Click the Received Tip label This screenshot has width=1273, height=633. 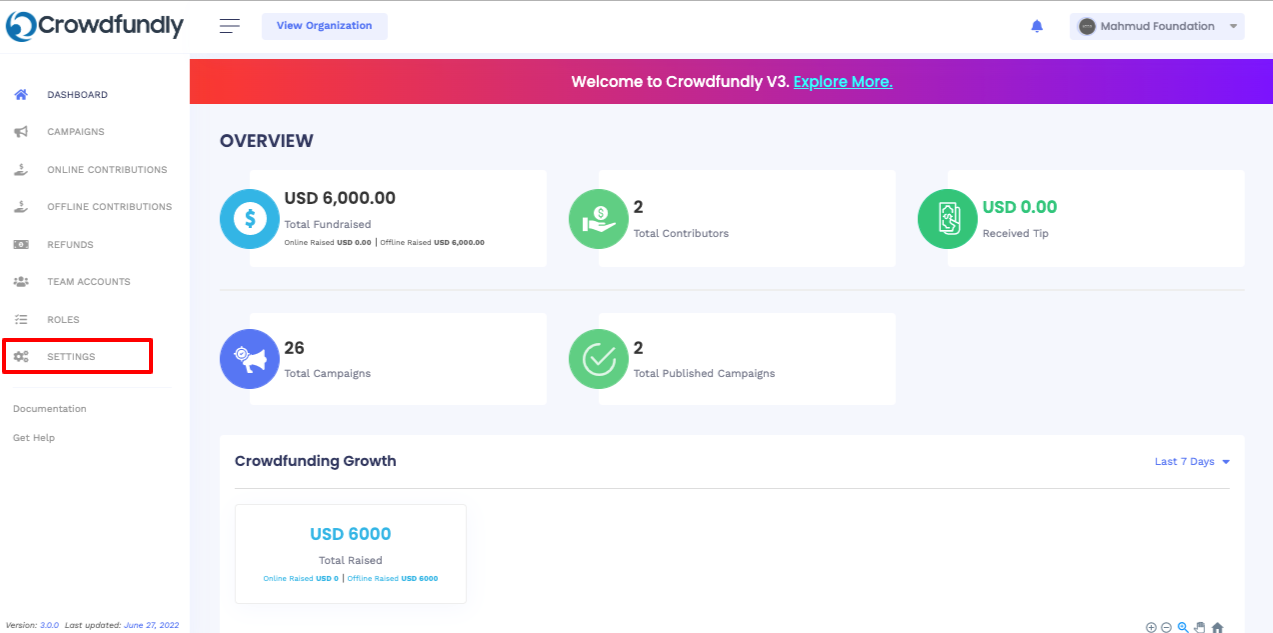pos(1016,233)
